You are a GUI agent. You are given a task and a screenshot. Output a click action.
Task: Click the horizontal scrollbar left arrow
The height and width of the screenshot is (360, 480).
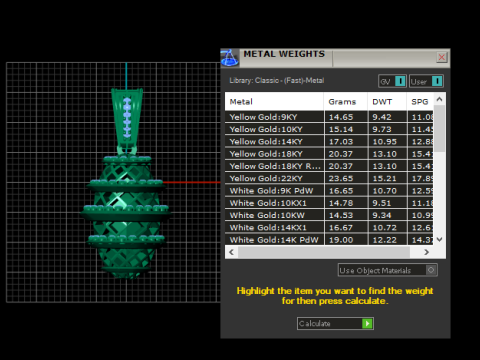(x=232, y=252)
